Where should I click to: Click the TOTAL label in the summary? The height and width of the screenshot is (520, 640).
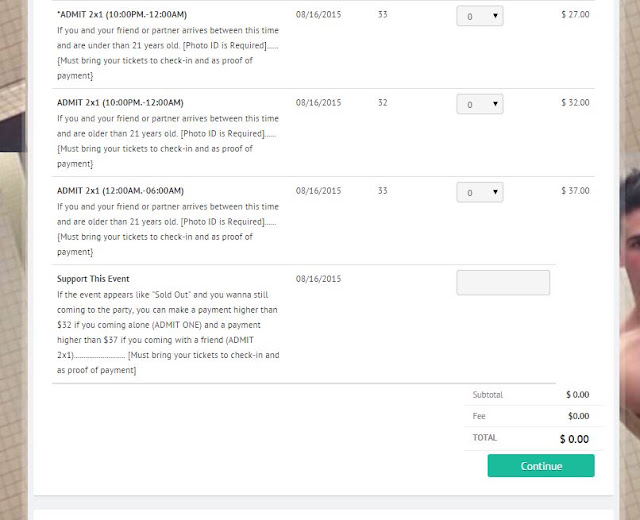click(x=484, y=438)
